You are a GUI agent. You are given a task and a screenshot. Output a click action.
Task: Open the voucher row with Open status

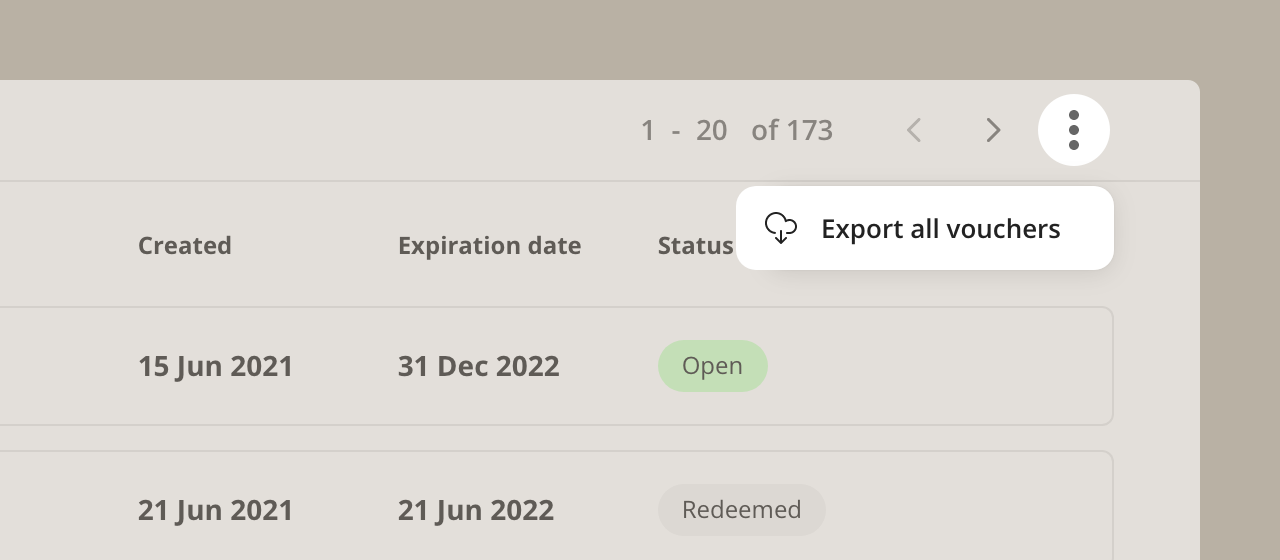pos(556,366)
